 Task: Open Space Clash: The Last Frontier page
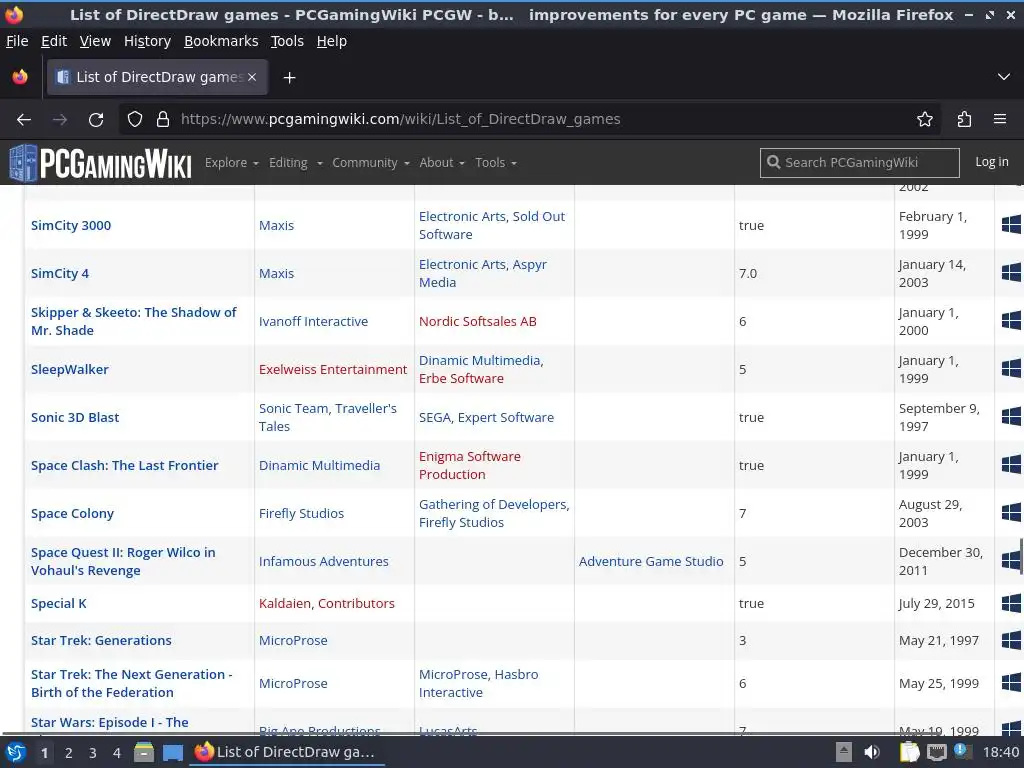(125, 466)
